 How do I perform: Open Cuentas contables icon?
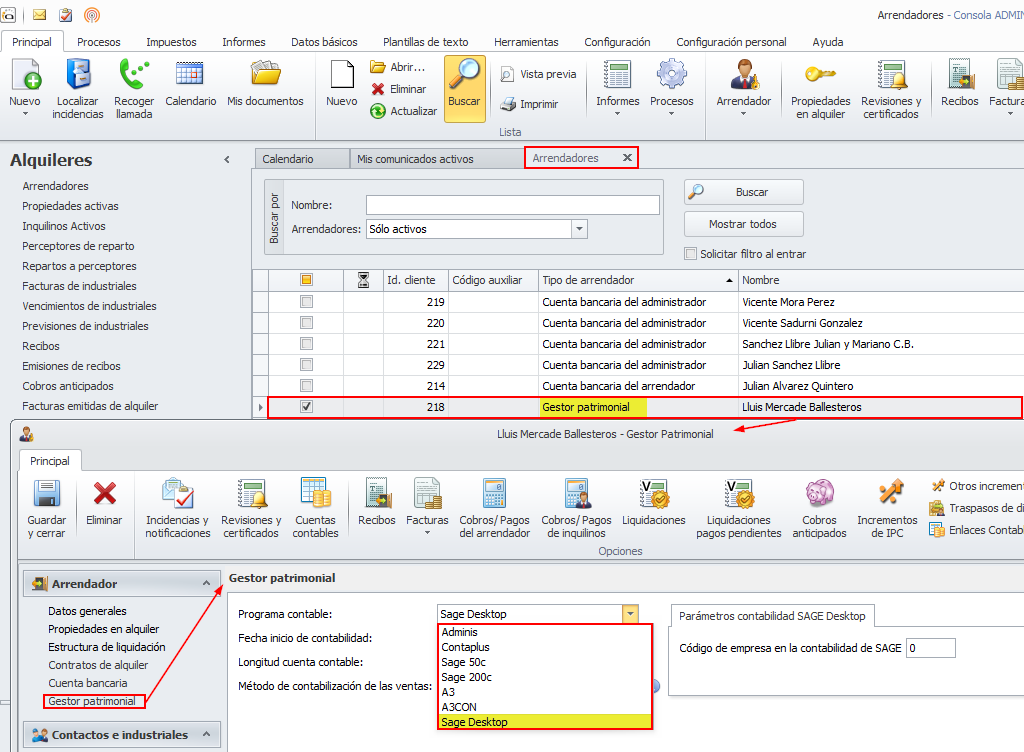click(315, 496)
